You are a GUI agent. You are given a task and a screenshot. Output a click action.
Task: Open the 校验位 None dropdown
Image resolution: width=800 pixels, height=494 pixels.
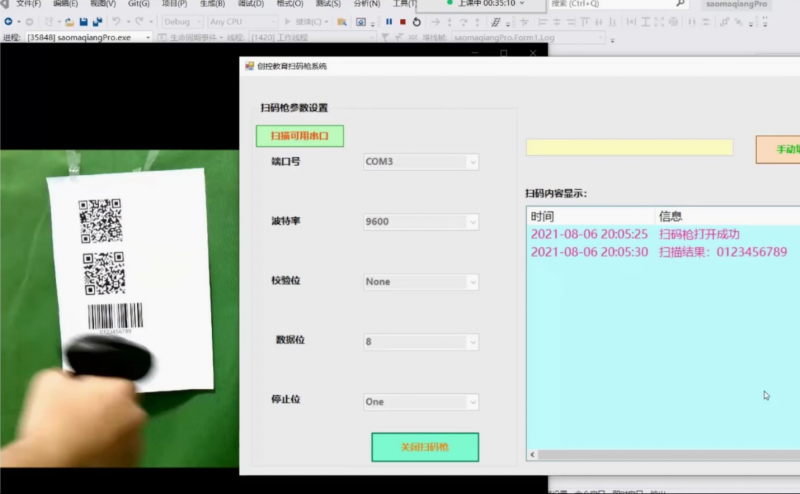click(x=473, y=282)
